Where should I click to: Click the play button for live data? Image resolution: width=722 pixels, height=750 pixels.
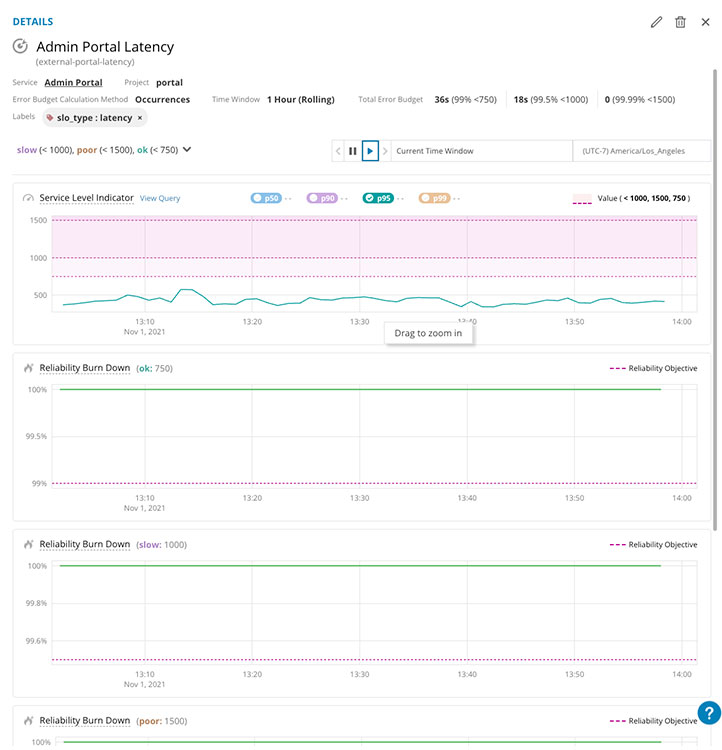(x=370, y=151)
